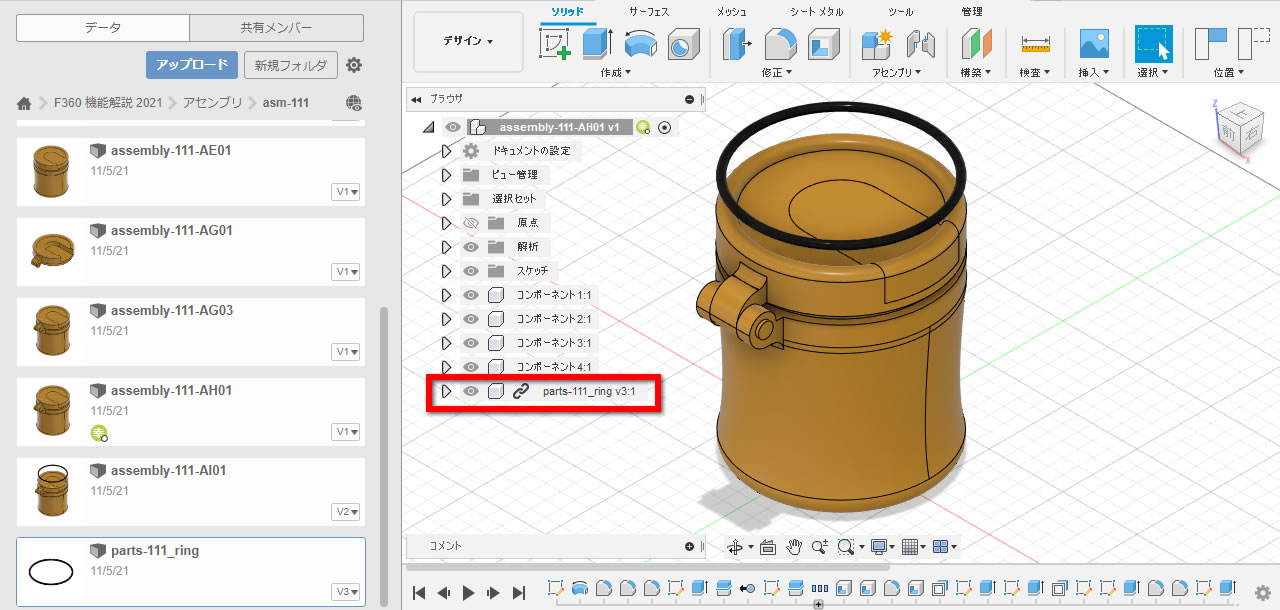Select the Measure tool
Viewport: 1280px width, 610px height.
click(1035, 44)
